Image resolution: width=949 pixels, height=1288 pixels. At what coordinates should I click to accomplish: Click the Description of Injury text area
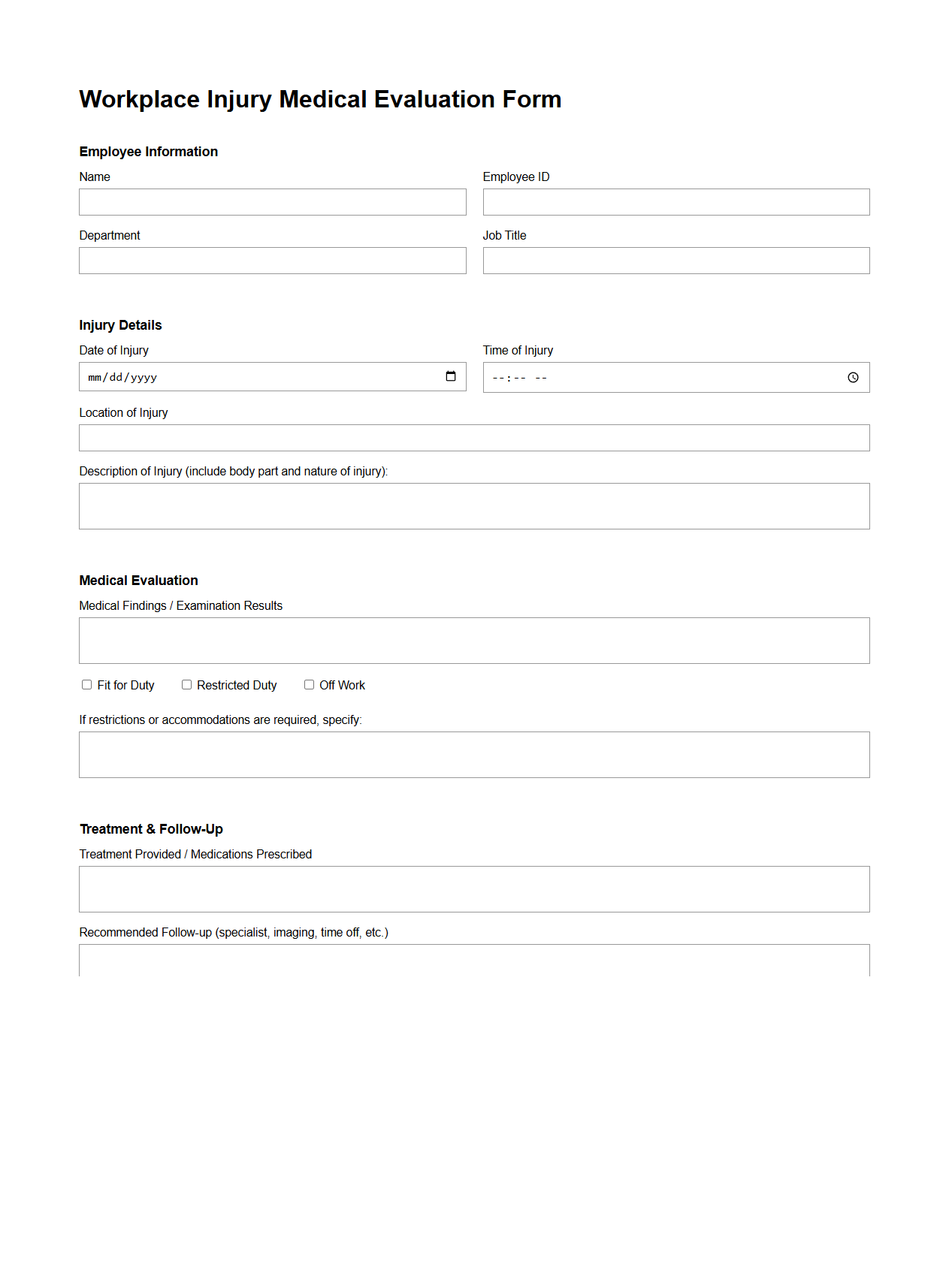[x=474, y=505]
